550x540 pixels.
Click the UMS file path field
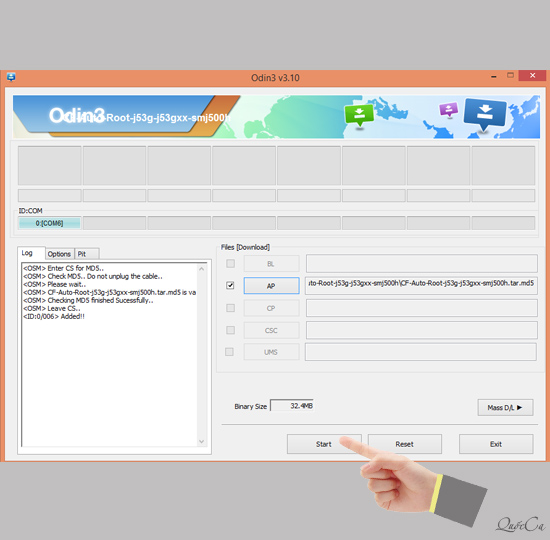[x=421, y=352]
